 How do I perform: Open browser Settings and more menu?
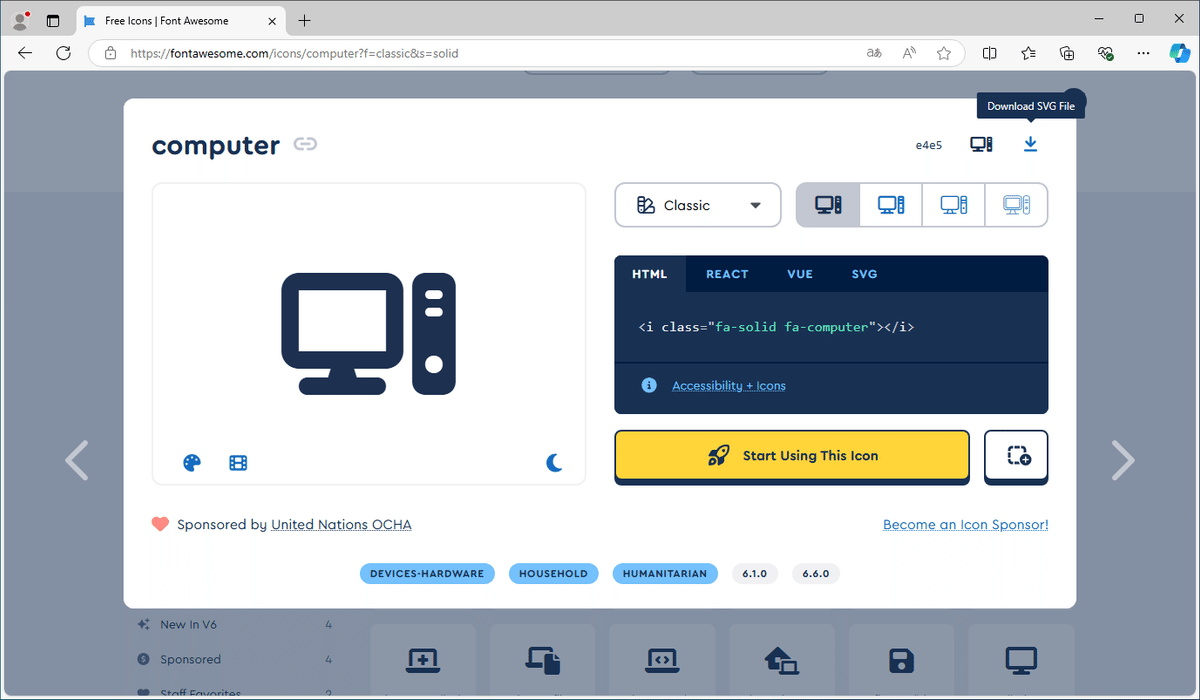(x=1144, y=53)
